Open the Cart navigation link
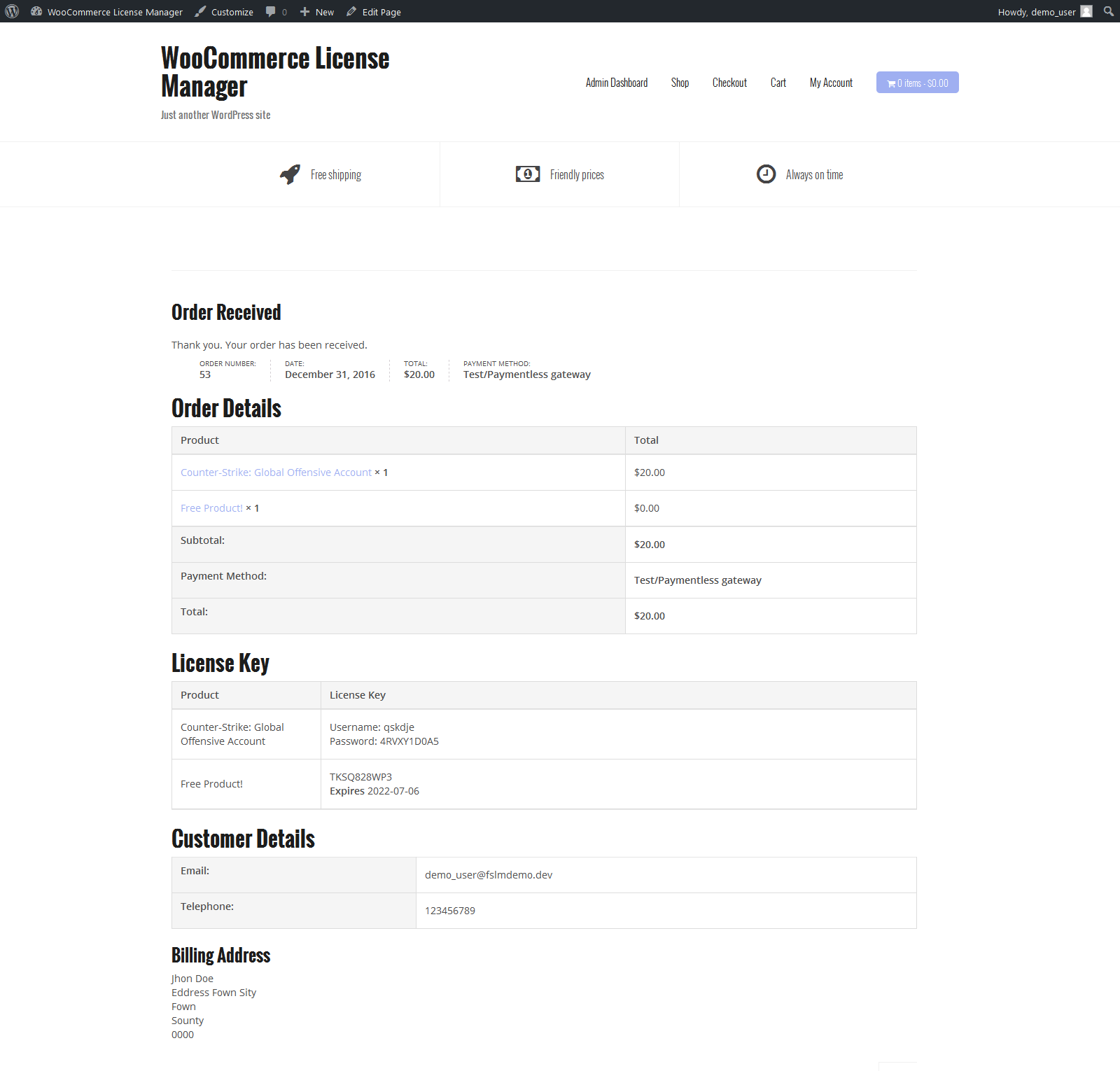This screenshot has width=1120, height=1071. point(778,83)
